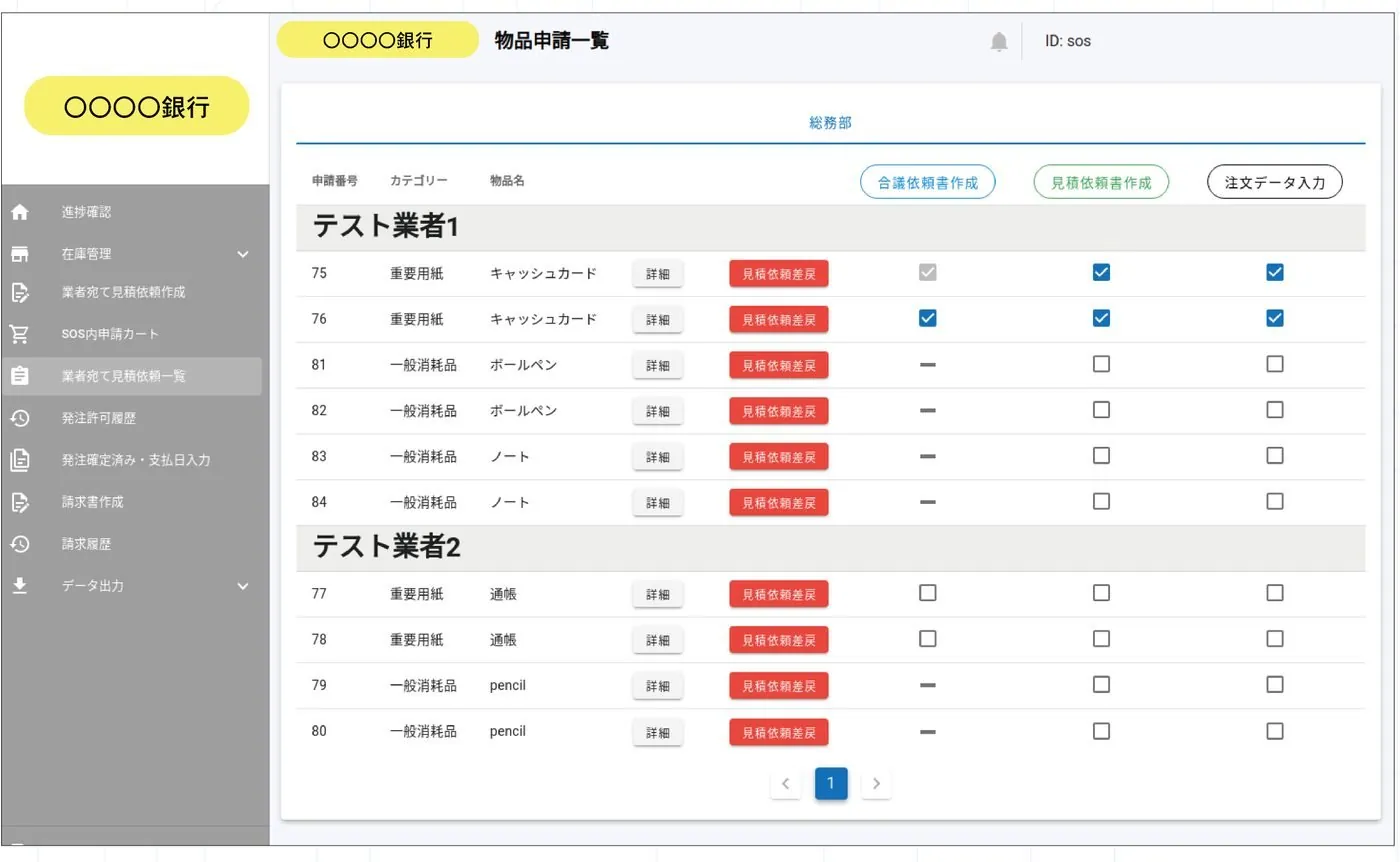Check 注文データ入力 checkbox for row 84
The image size is (1400, 862).
click(x=1275, y=501)
